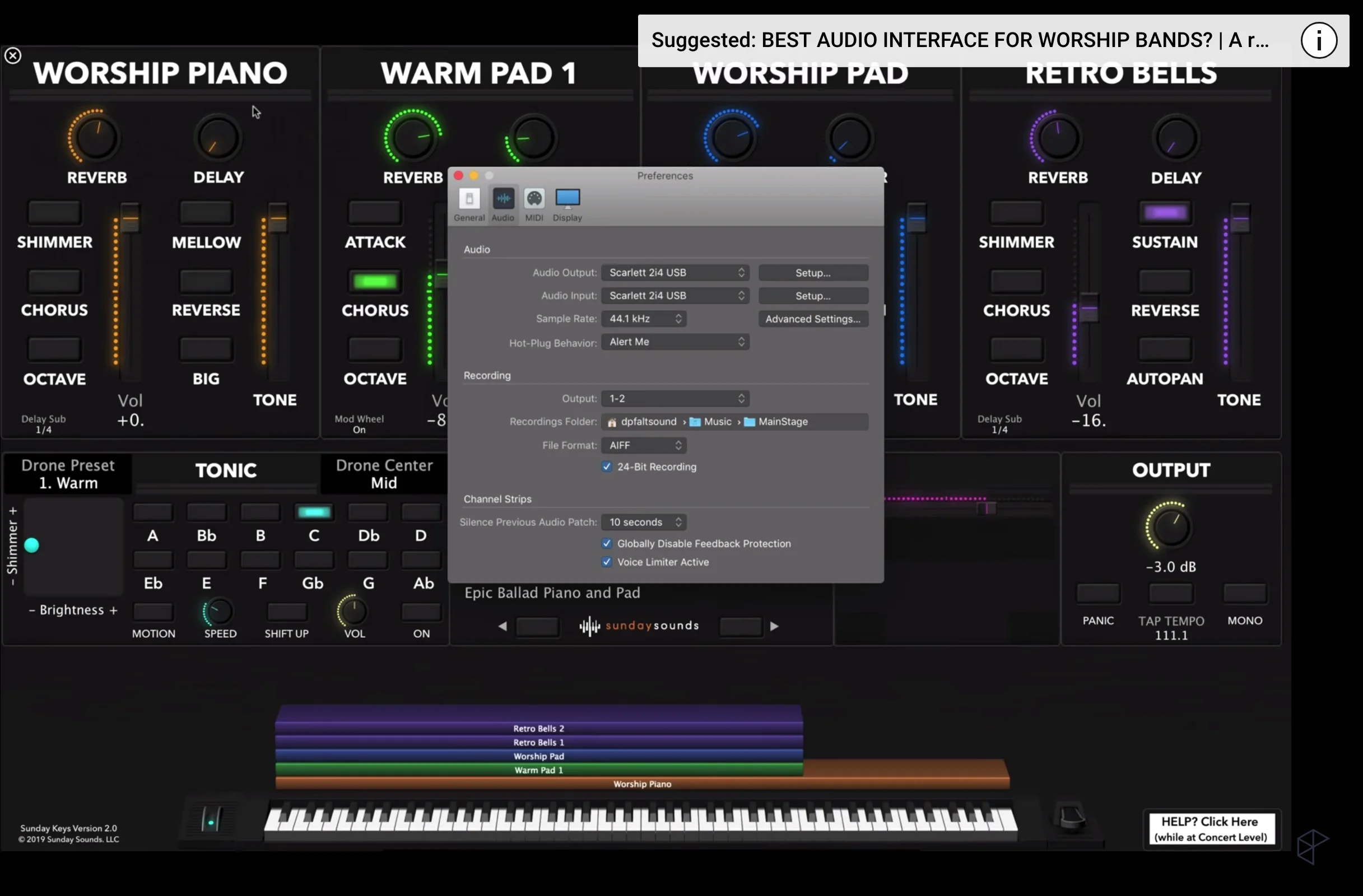Screen dimensions: 1363x896
Task: Toggle drone MOTION button
Action: (x=153, y=612)
